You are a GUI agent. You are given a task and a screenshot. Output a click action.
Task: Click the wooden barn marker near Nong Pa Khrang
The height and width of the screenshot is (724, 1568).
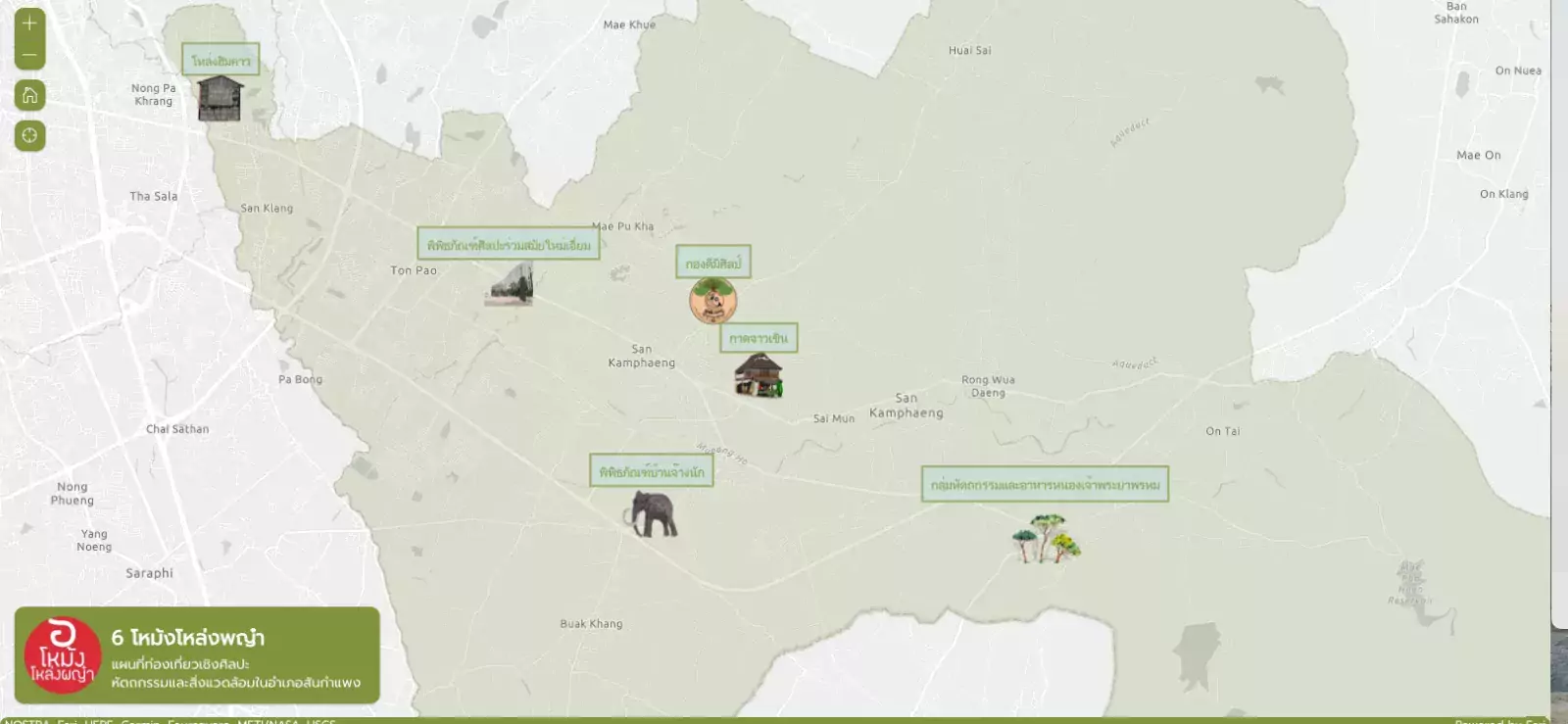click(x=220, y=99)
